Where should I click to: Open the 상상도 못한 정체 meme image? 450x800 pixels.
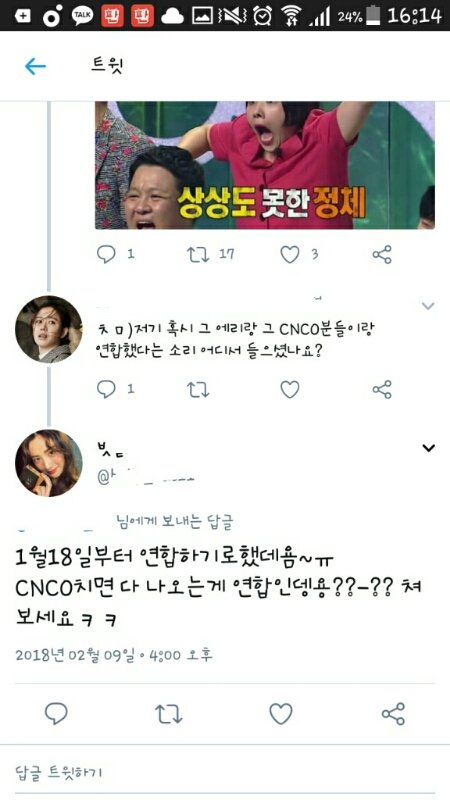tap(265, 165)
